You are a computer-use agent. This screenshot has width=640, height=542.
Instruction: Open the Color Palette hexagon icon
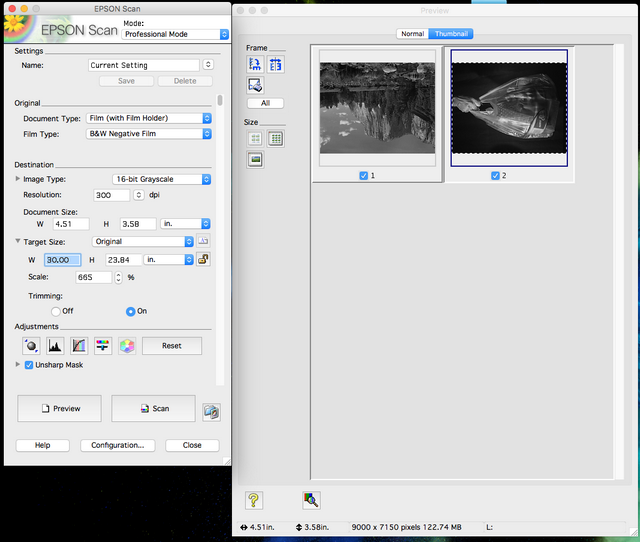(x=127, y=346)
